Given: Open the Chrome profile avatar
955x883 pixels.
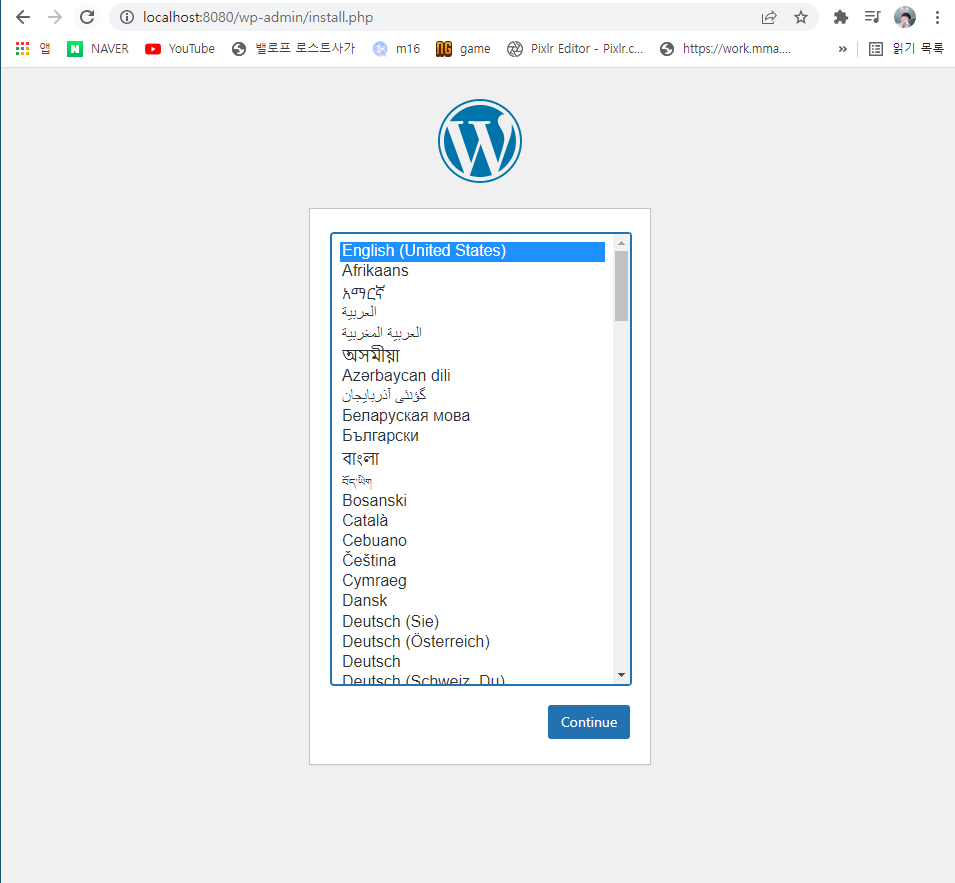Looking at the screenshot, I should tap(905, 17).
